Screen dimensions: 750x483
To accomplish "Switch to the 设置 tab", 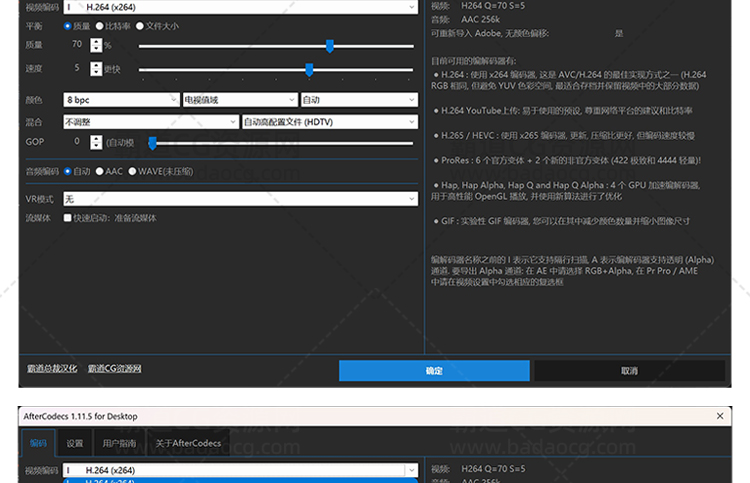I will (x=75, y=443).
